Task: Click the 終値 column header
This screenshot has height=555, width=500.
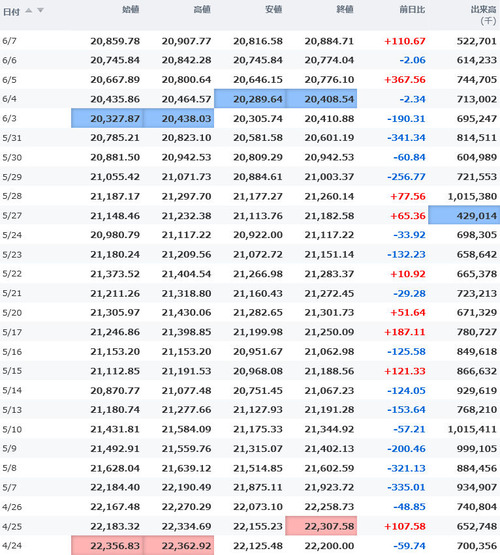Action: click(x=345, y=10)
